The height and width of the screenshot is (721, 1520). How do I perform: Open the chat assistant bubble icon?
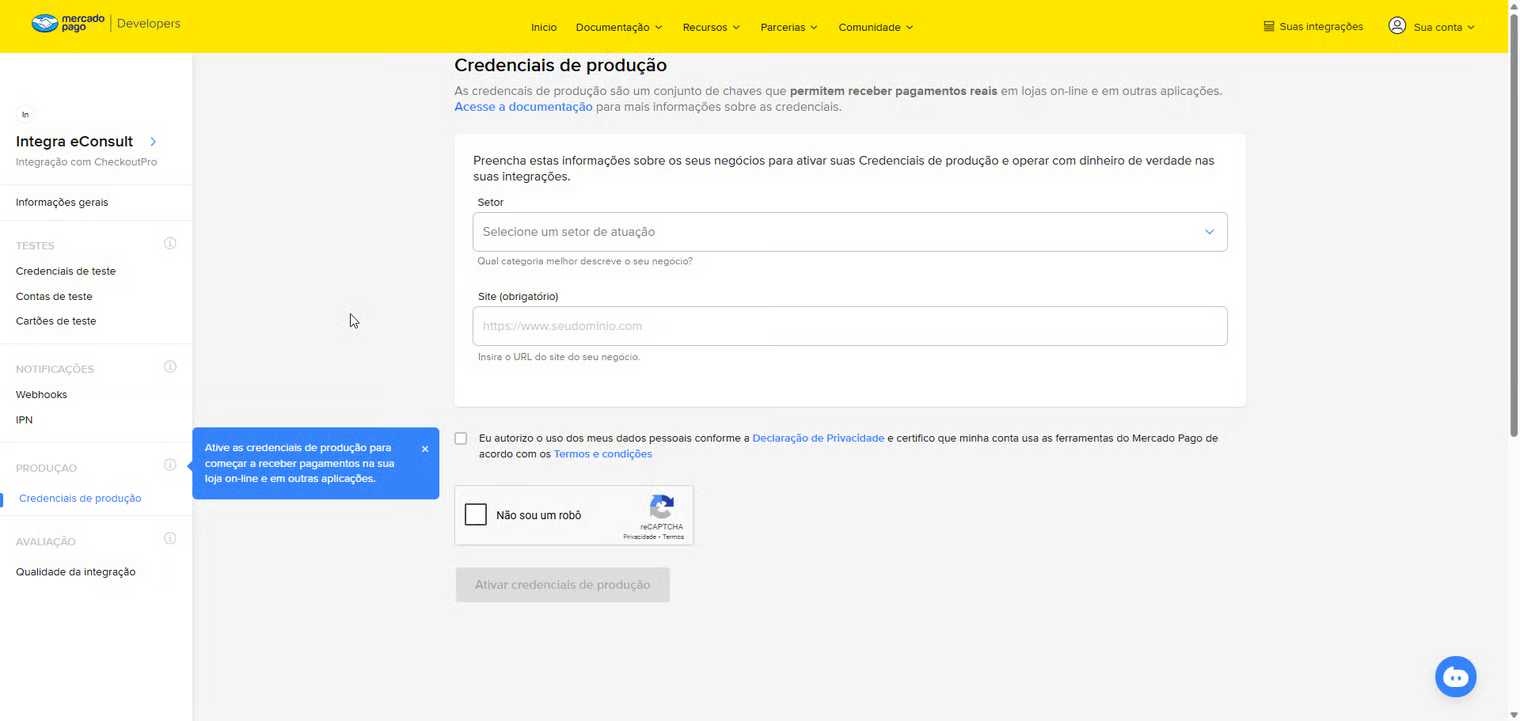tap(1455, 676)
